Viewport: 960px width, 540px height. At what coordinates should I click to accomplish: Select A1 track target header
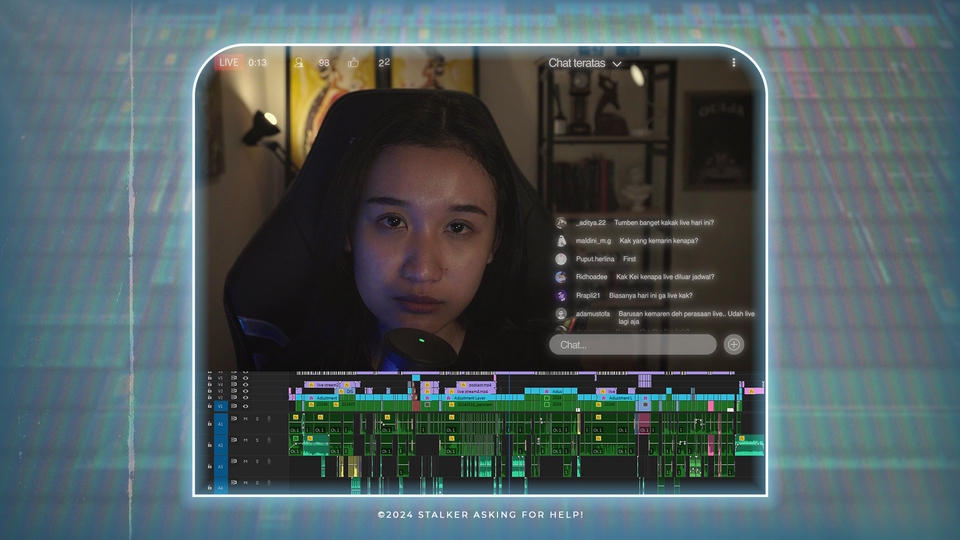pyautogui.click(x=220, y=424)
